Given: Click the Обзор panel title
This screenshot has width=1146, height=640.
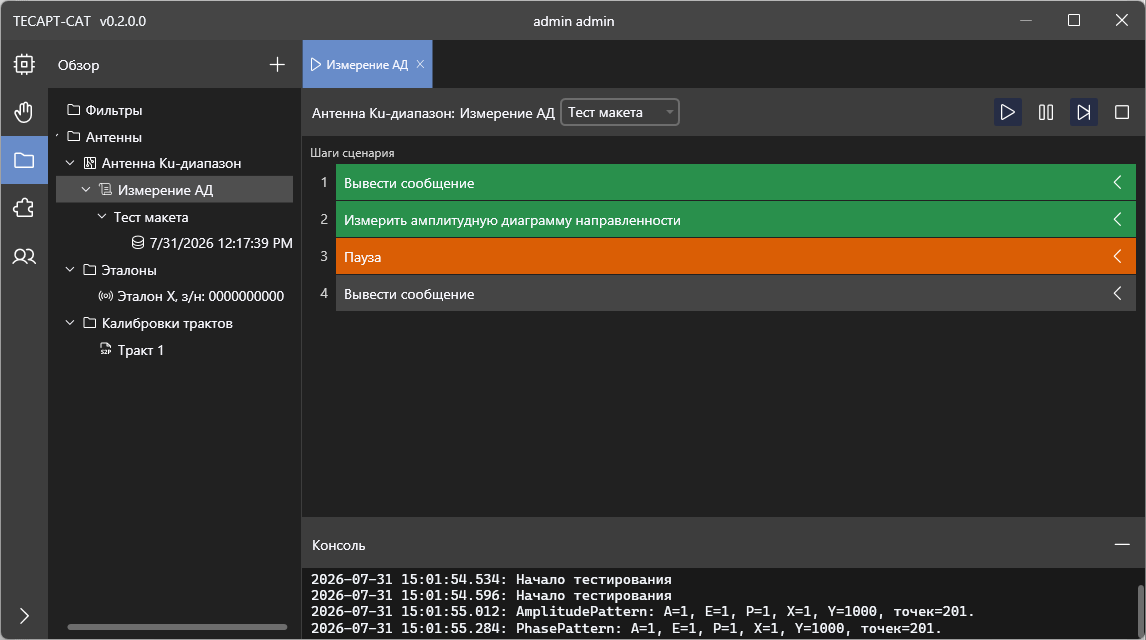Looking at the screenshot, I should pyautogui.click(x=78, y=65).
